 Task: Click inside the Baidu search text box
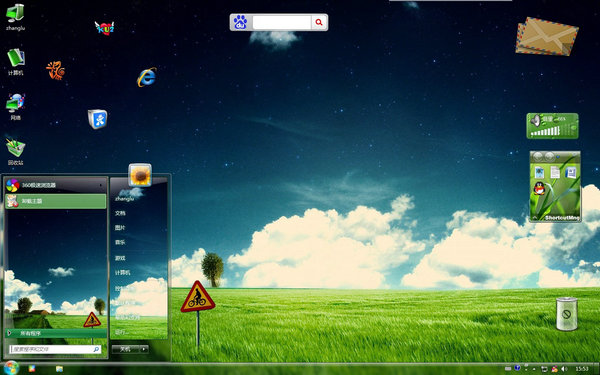coord(282,23)
